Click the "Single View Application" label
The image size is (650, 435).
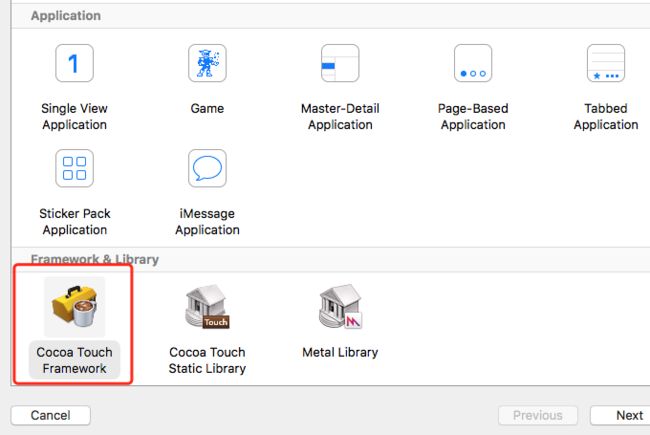tap(75, 117)
